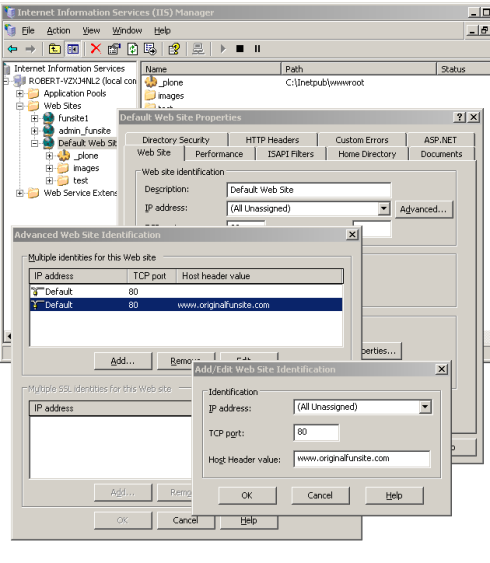Click the IIS Manager menu bar app icon
The image size is (490, 563).
point(10,30)
